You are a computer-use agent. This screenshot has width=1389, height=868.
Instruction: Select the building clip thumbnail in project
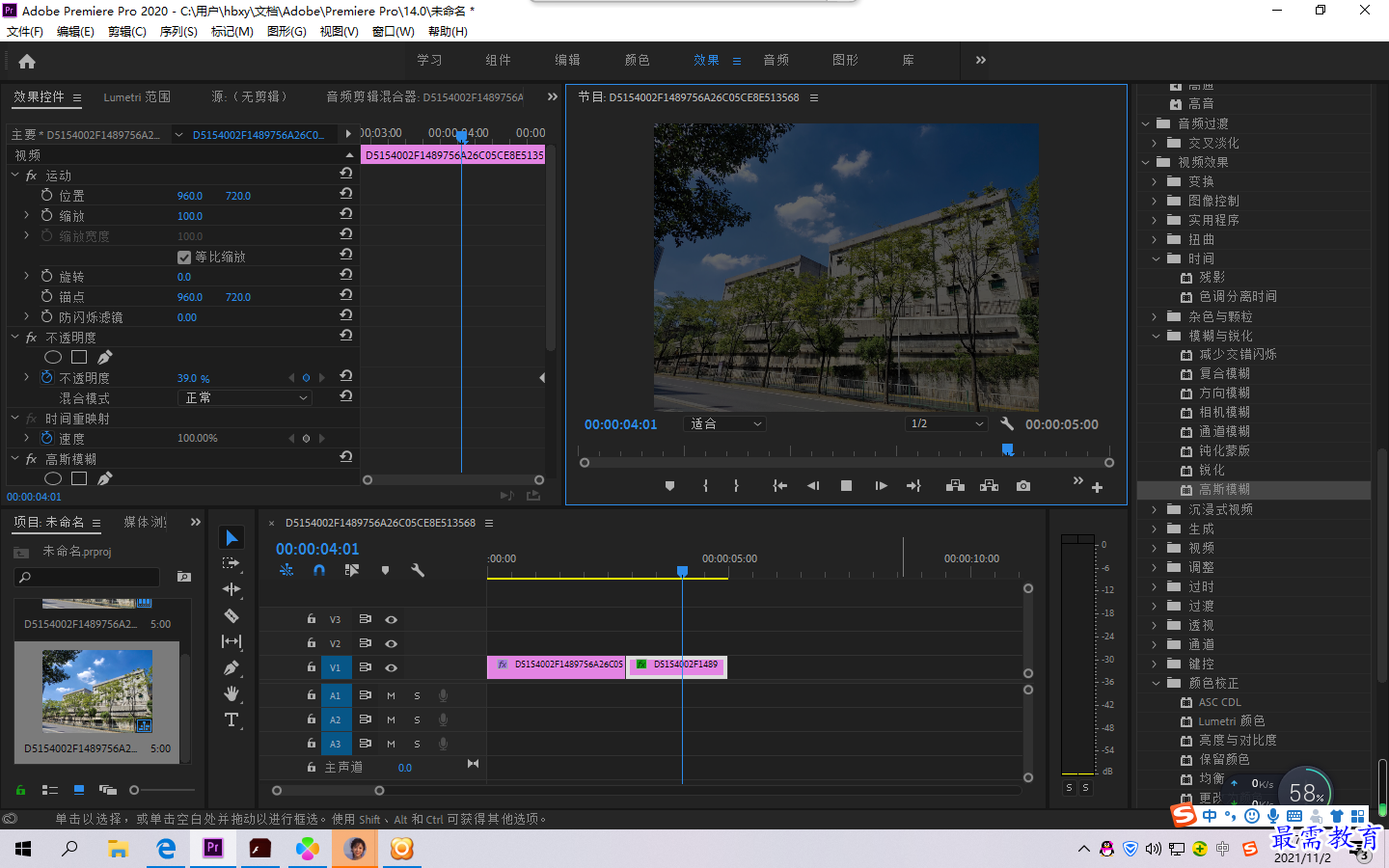(x=96, y=691)
